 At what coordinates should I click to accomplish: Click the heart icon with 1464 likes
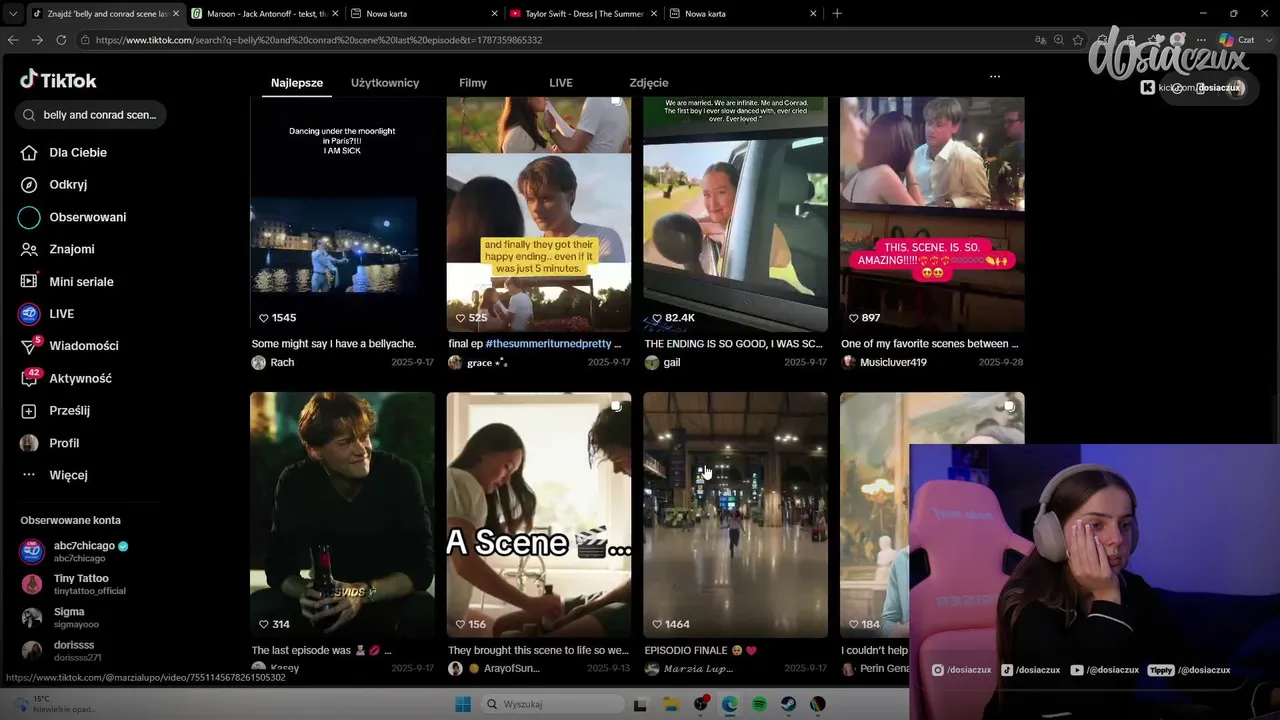(657, 624)
